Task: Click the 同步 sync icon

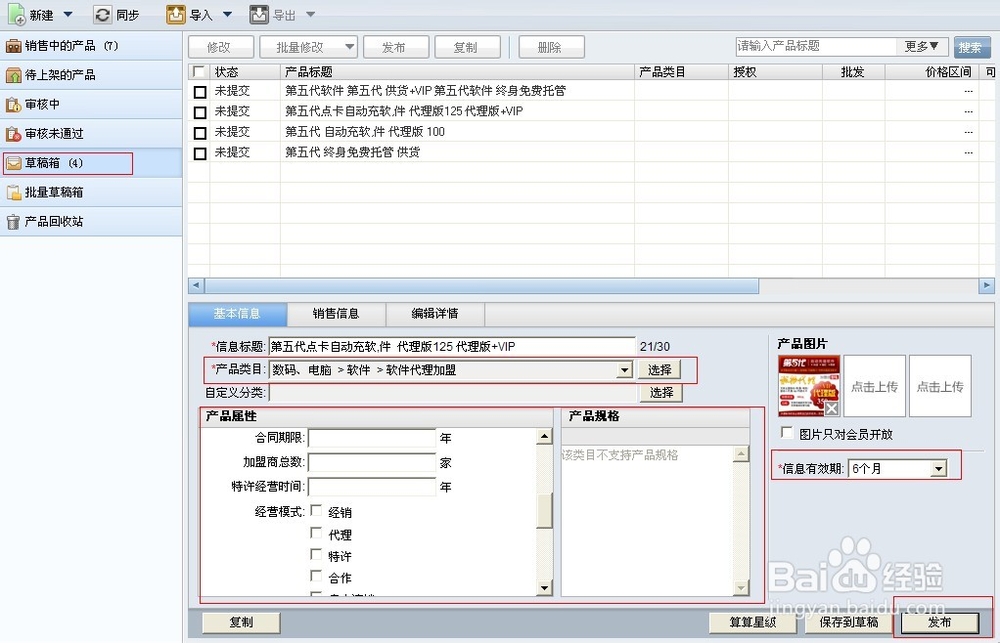Action: [x=102, y=14]
